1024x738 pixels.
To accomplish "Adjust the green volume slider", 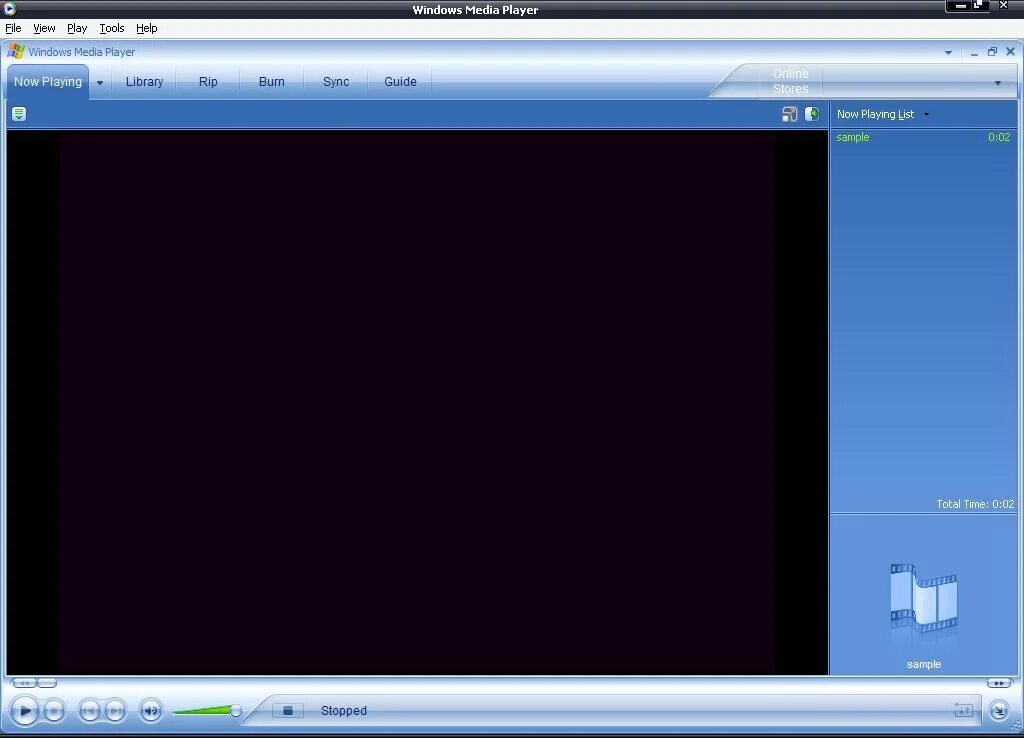I will pyautogui.click(x=206, y=710).
